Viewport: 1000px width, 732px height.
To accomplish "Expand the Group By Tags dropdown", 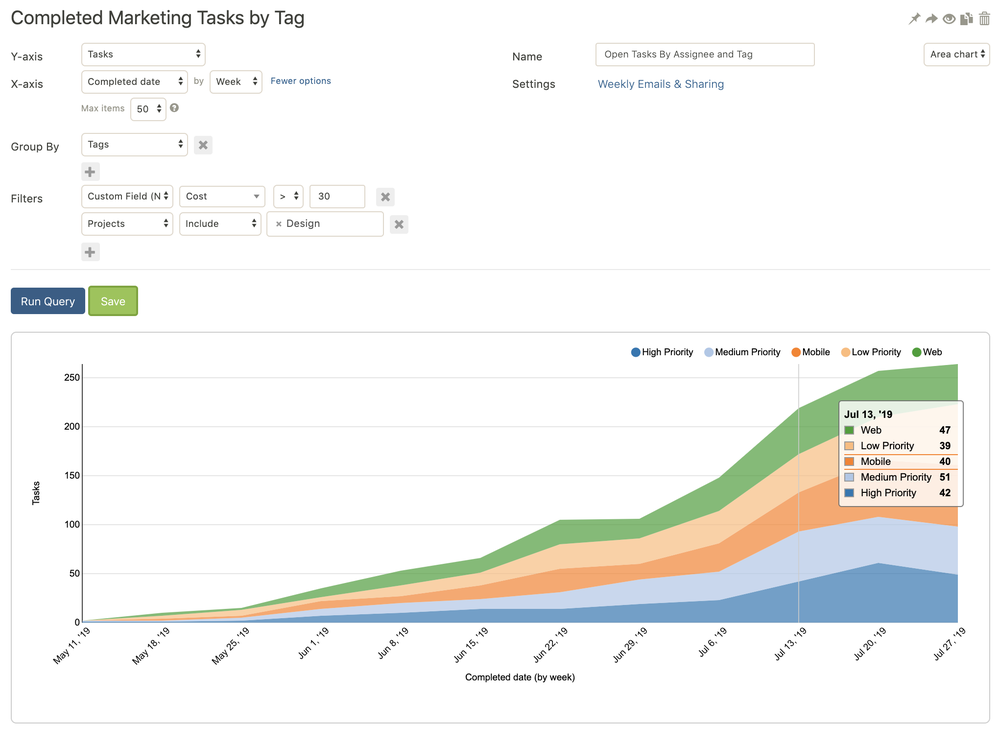I will pyautogui.click(x=134, y=144).
